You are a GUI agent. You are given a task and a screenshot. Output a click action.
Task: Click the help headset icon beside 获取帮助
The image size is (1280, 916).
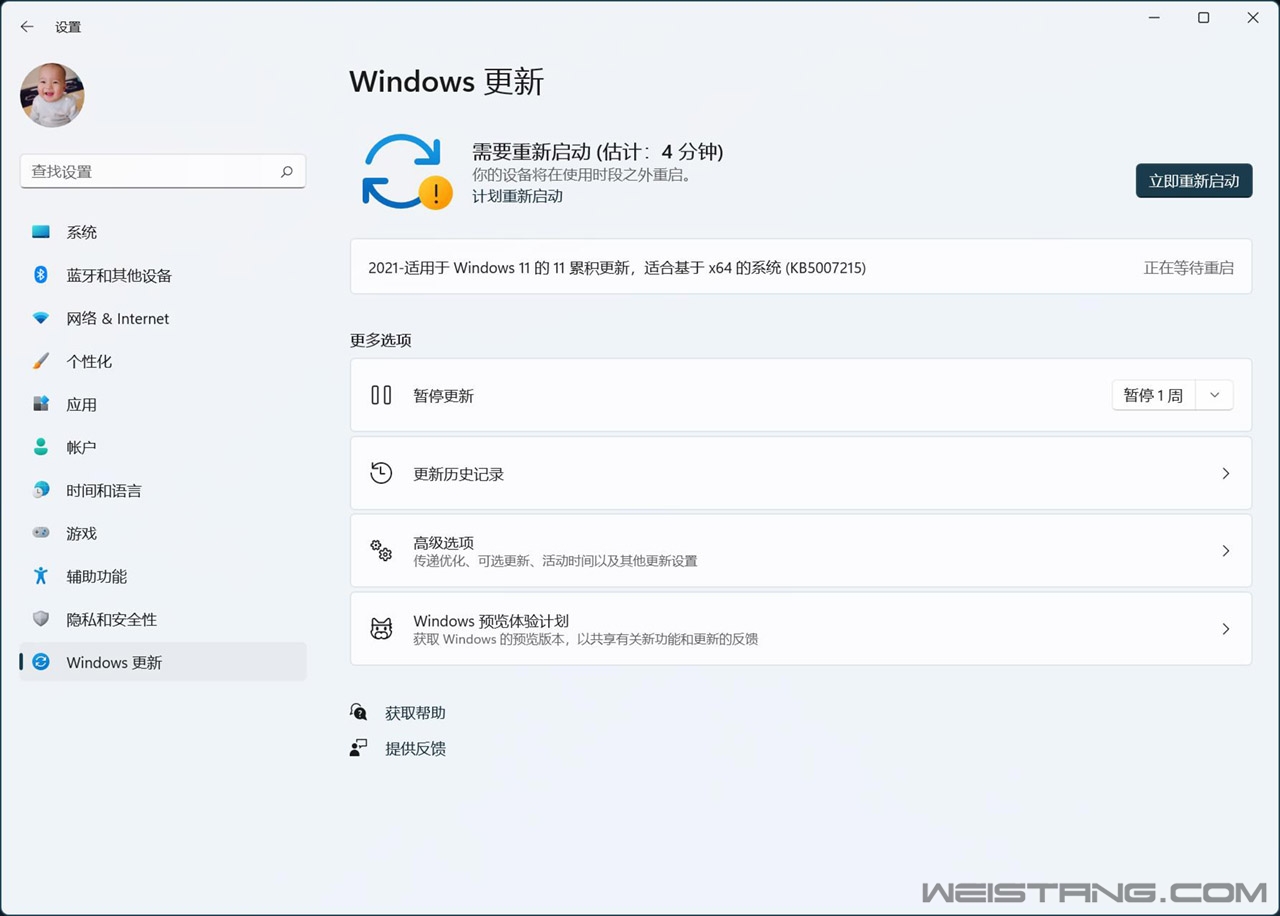pos(359,712)
